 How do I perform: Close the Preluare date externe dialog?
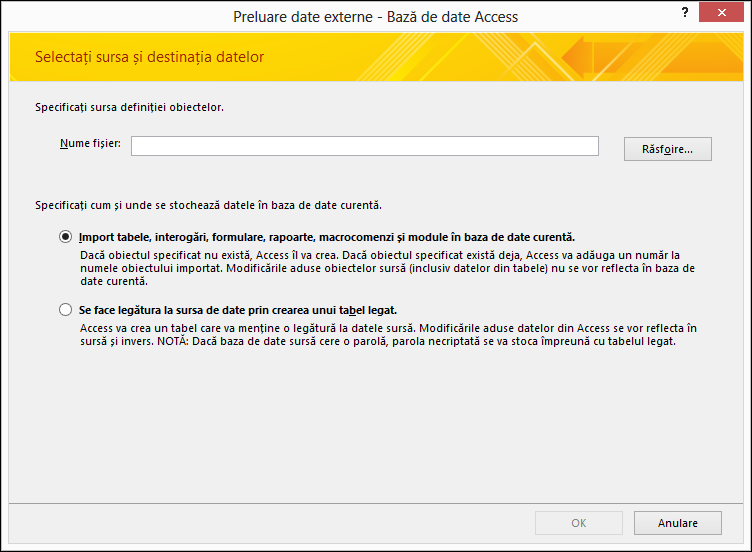[x=721, y=12]
